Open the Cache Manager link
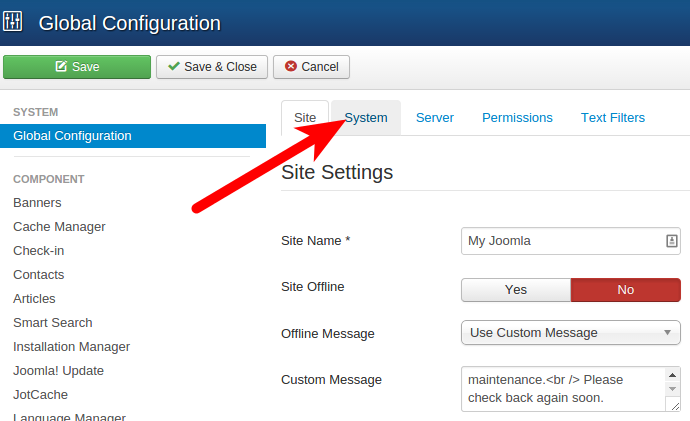690x421 pixels. 59,227
